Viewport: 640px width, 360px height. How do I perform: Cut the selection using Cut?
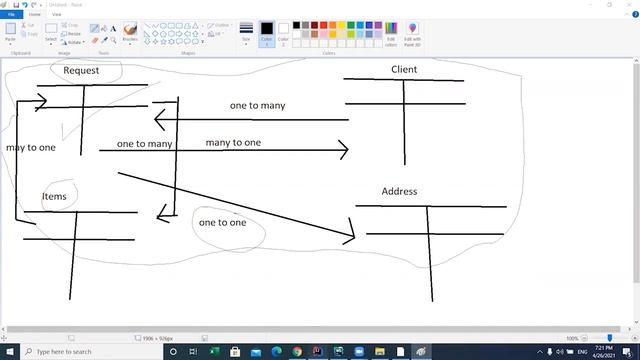(29, 25)
